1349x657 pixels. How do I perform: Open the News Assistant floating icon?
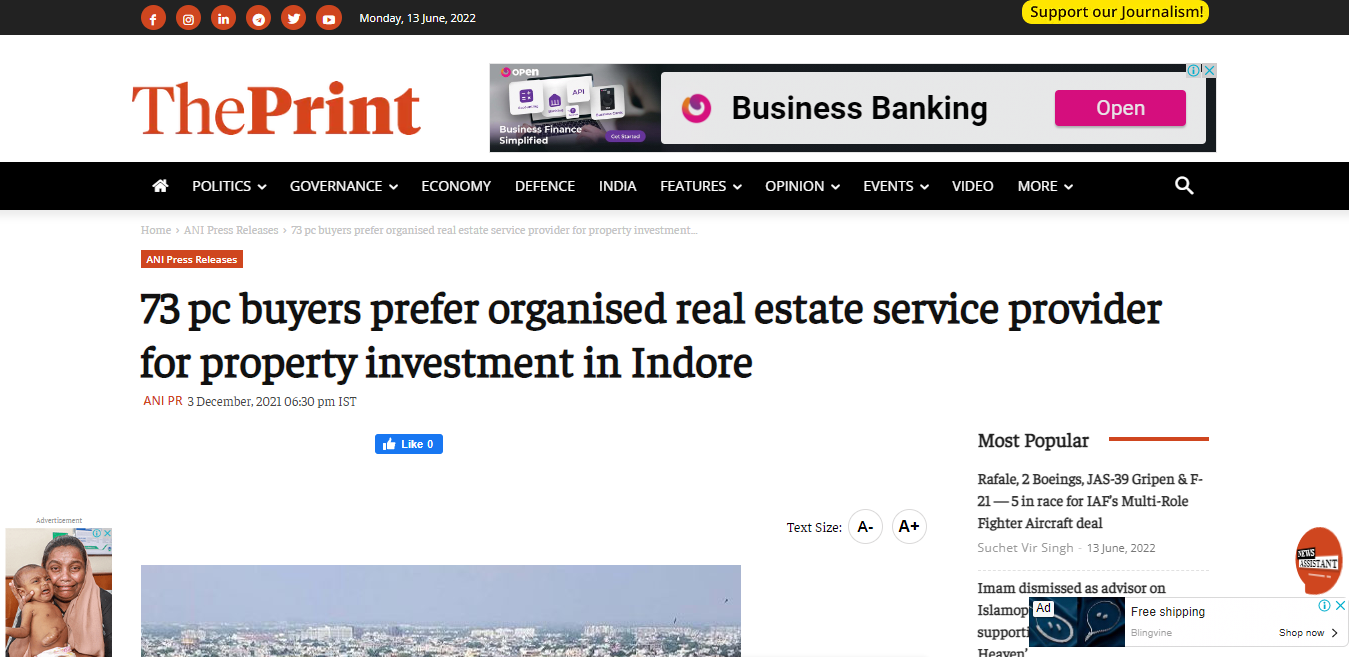pyautogui.click(x=1318, y=561)
